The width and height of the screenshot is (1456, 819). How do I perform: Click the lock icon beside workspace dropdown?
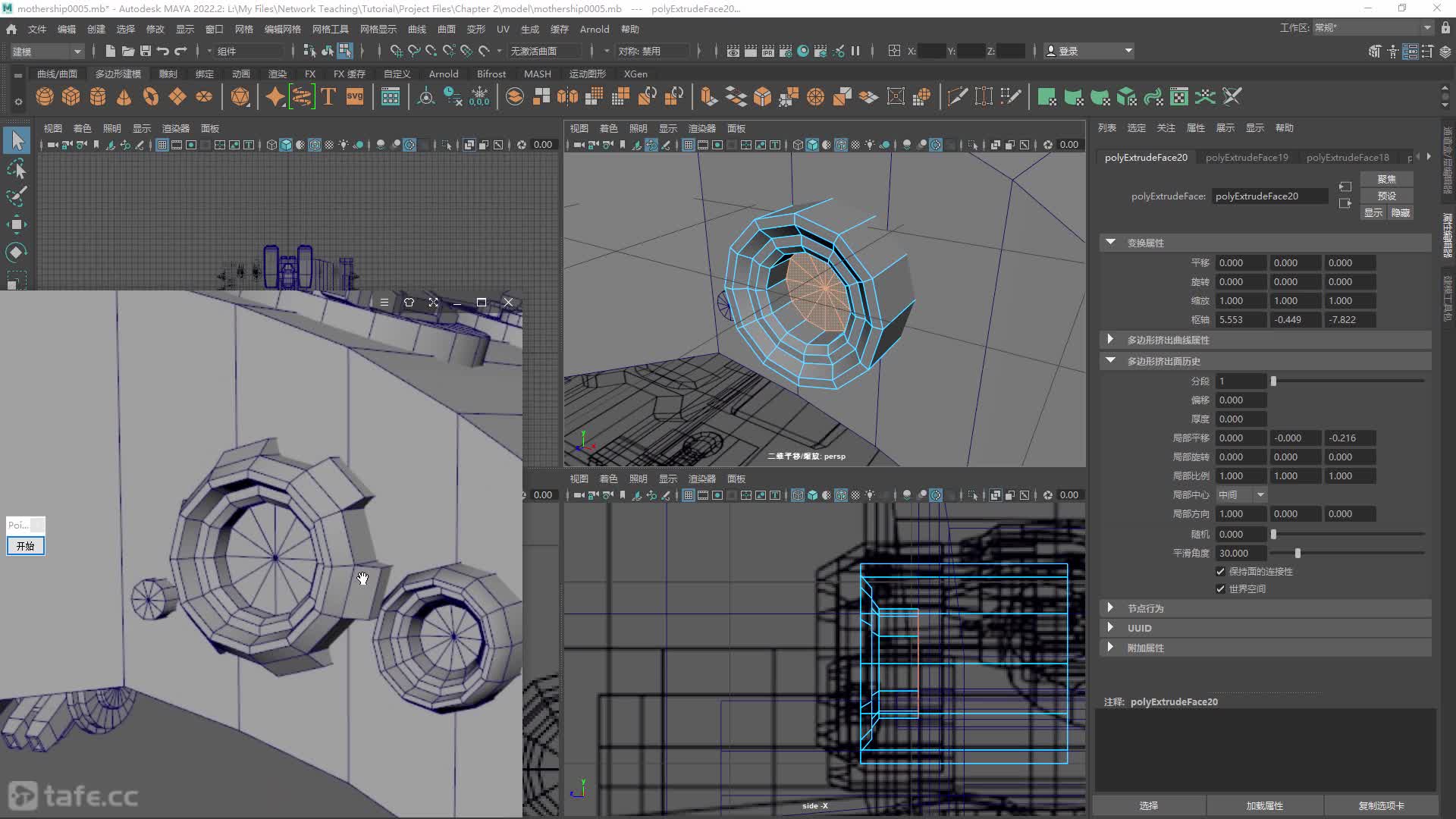[1445, 28]
